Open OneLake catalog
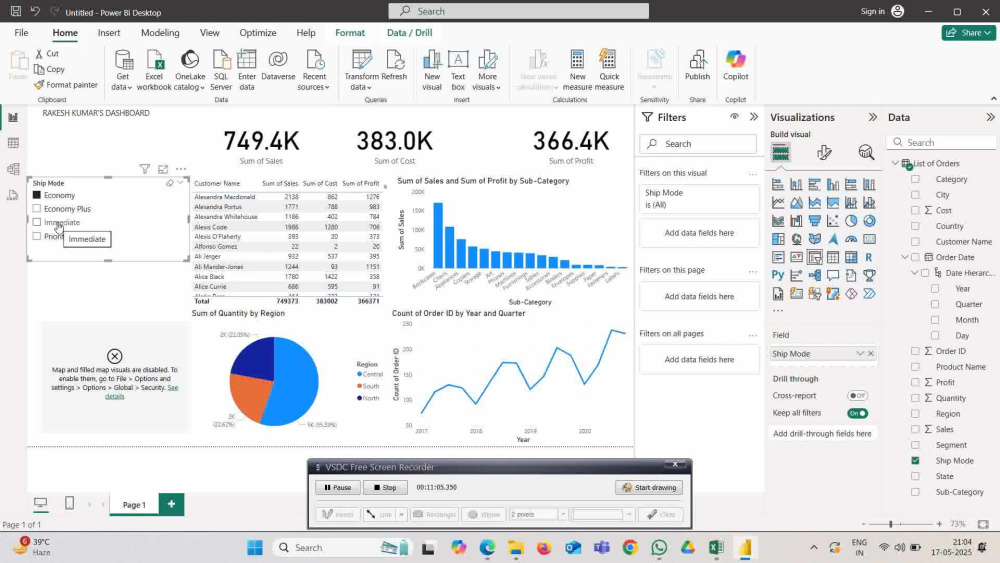 [x=189, y=70]
